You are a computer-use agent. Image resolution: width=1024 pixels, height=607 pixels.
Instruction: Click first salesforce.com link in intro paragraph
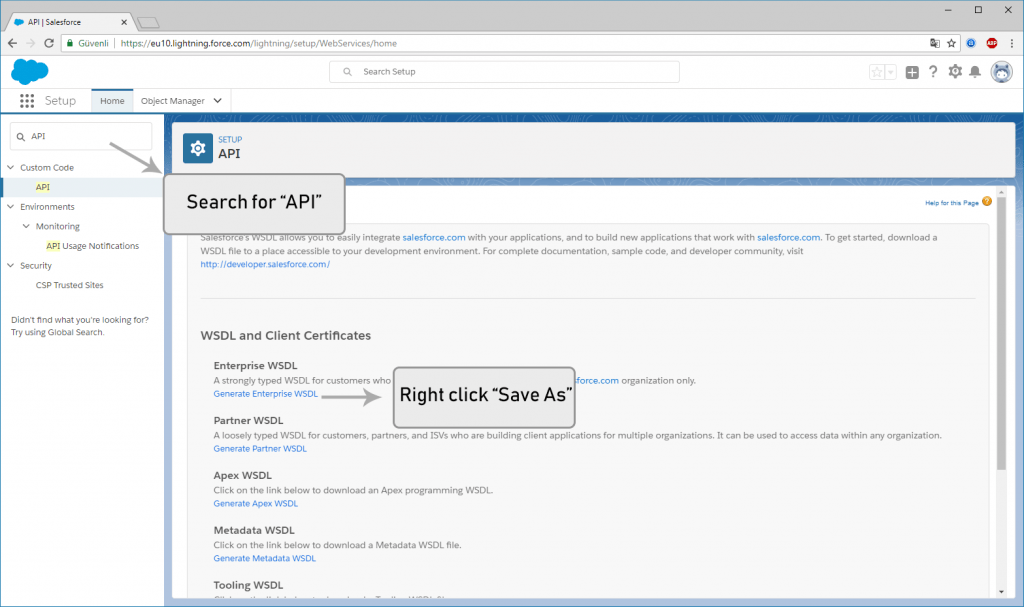(x=434, y=238)
